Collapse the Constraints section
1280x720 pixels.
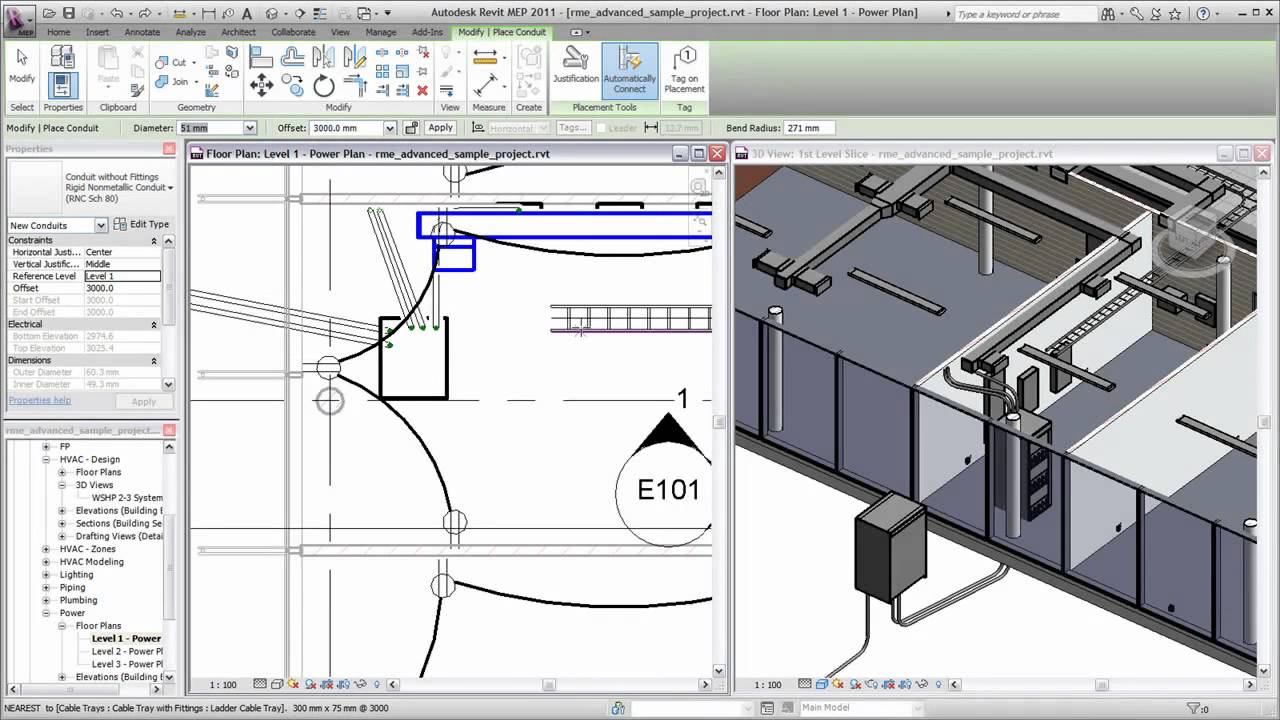[x=154, y=241]
